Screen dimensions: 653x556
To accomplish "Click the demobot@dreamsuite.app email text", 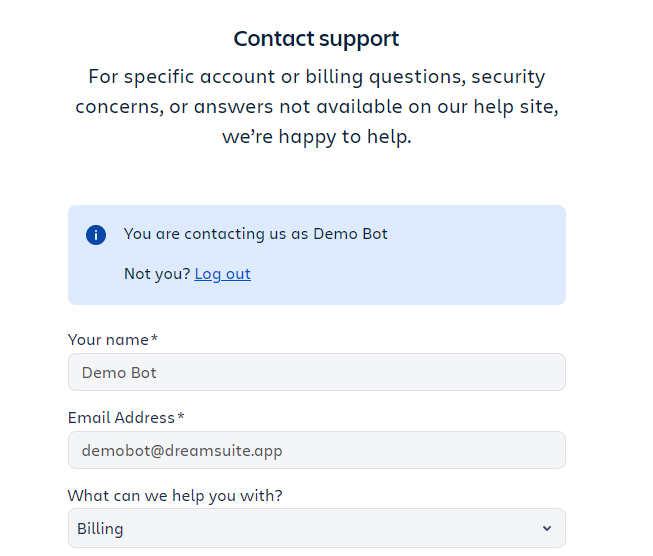I will tap(182, 450).
